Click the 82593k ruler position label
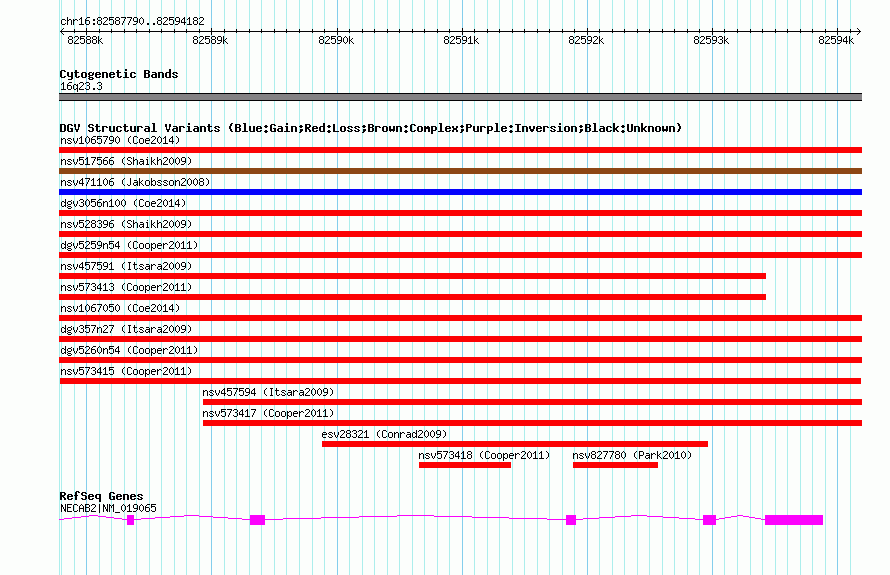 (x=711, y=40)
